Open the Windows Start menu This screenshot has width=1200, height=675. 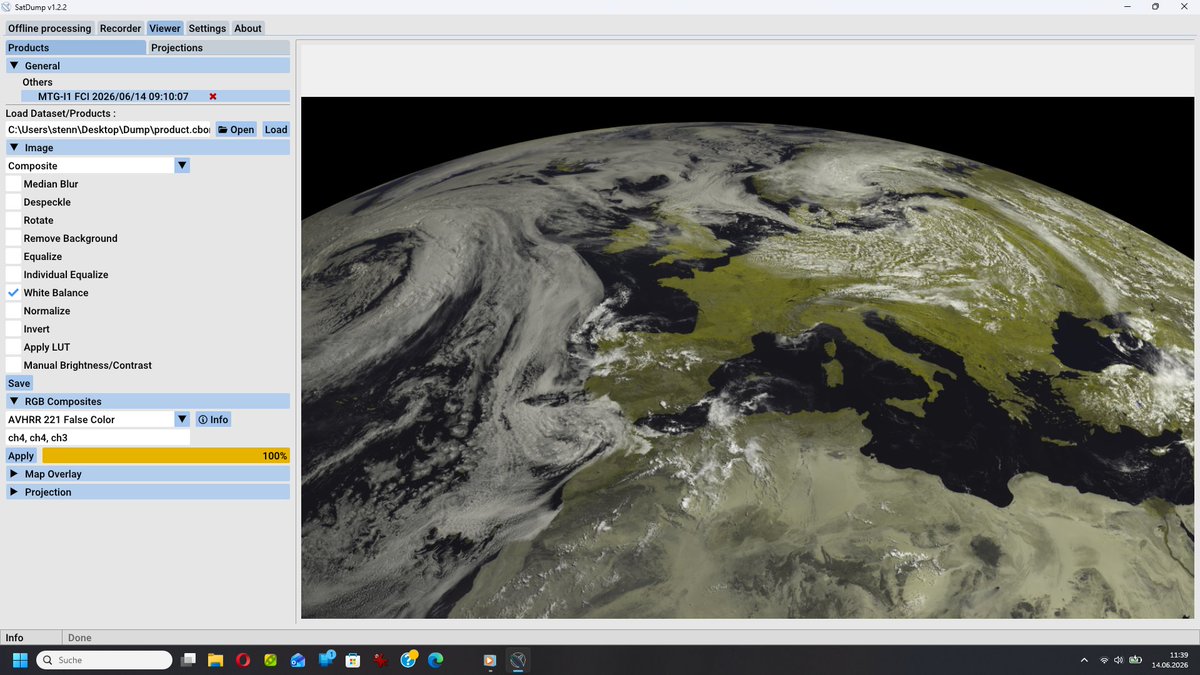[x=19, y=660]
